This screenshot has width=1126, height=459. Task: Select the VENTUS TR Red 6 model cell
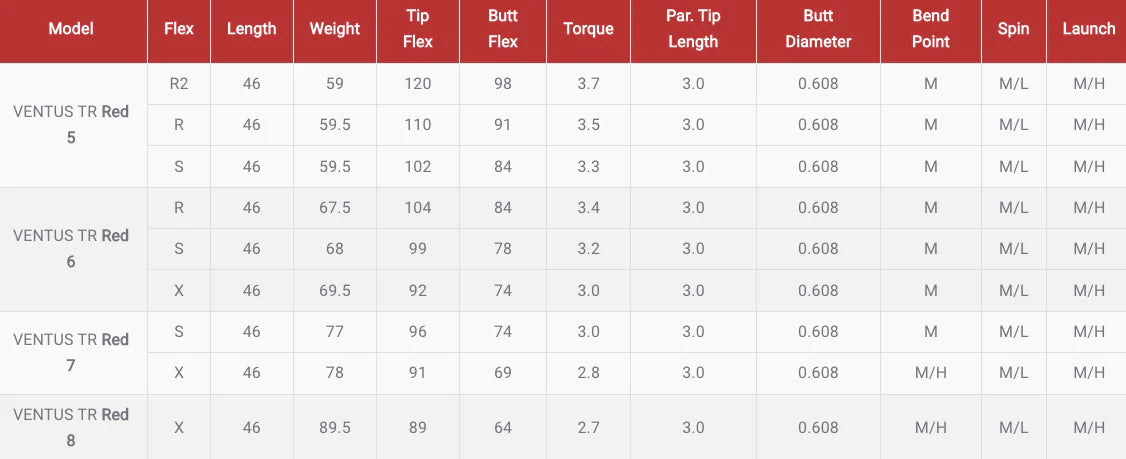pos(71,249)
